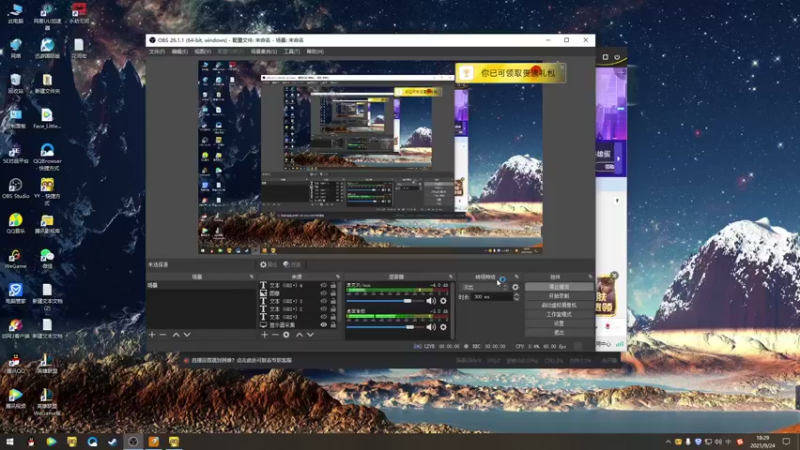Open notification center in taskbar
The height and width of the screenshot is (450, 800).
coord(786,441)
